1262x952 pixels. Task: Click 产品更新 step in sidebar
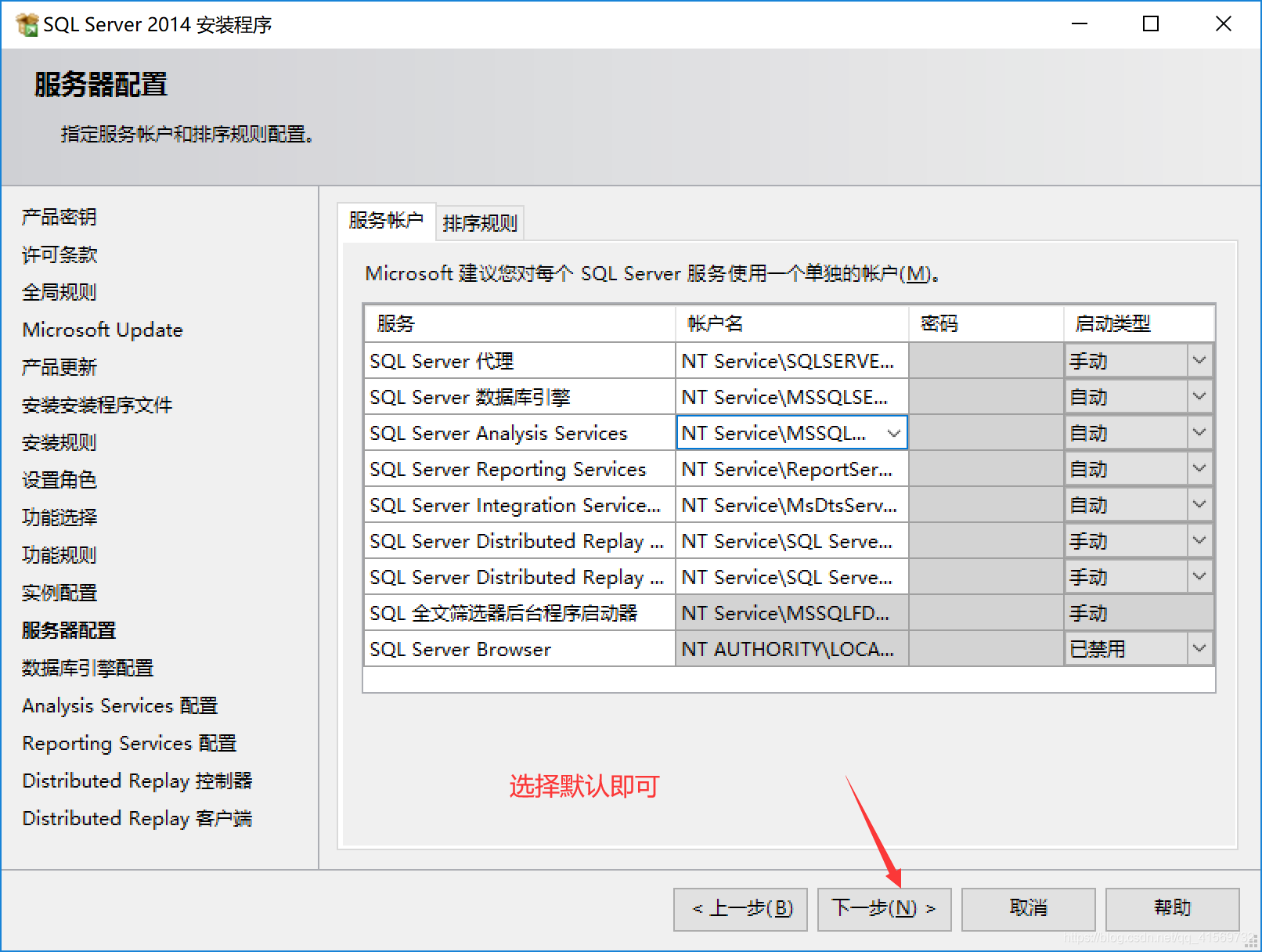pyautogui.click(x=59, y=367)
